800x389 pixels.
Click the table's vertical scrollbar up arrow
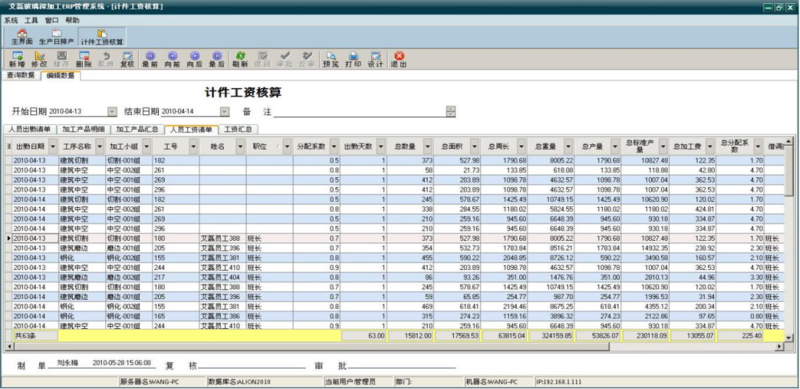pos(789,141)
